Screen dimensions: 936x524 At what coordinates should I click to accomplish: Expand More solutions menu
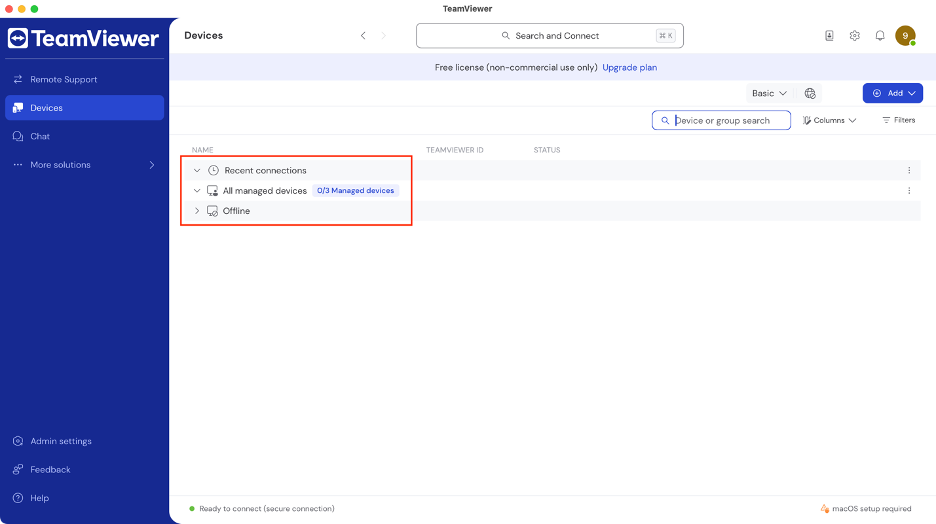(x=84, y=165)
